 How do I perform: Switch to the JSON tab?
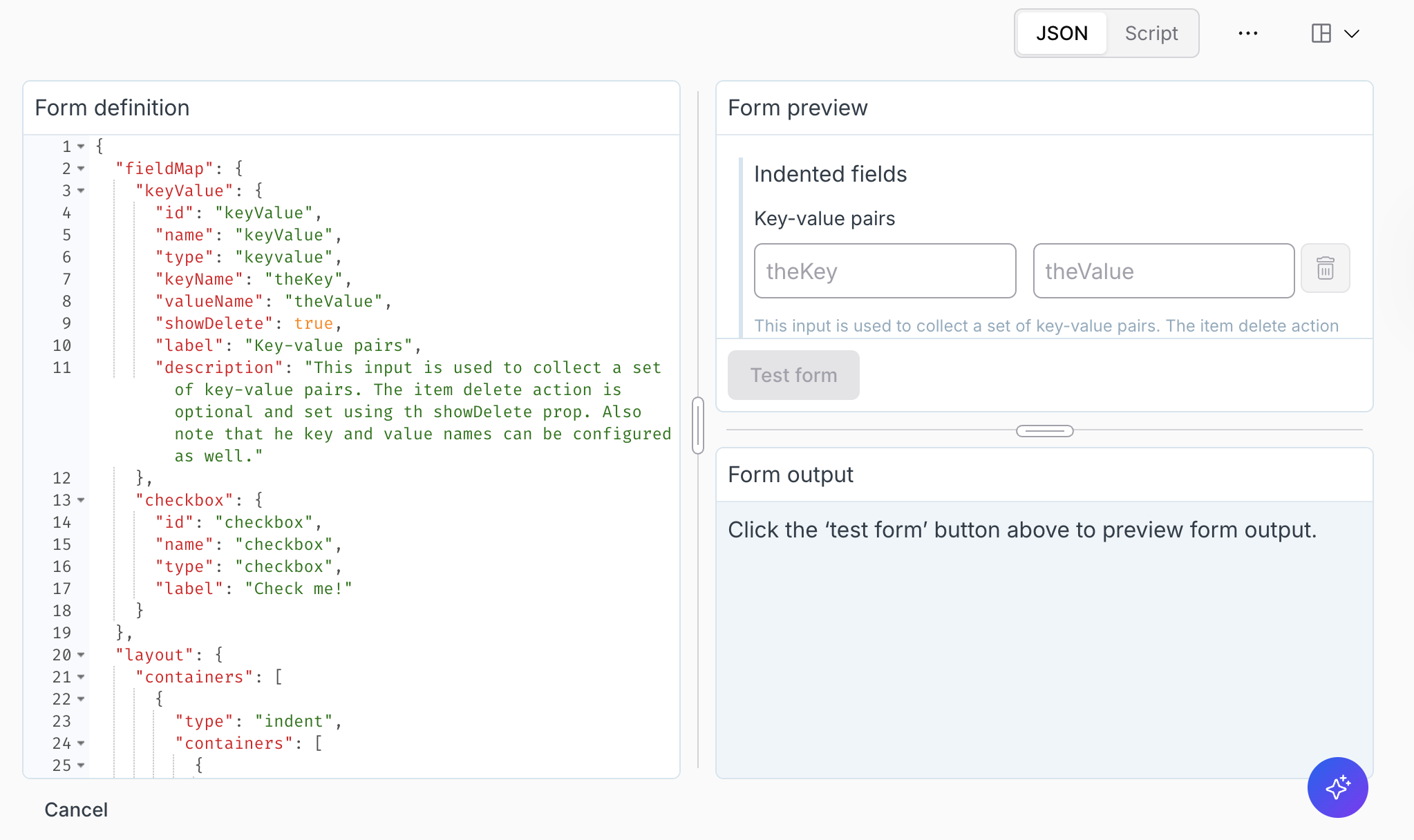tap(1062, 33)
